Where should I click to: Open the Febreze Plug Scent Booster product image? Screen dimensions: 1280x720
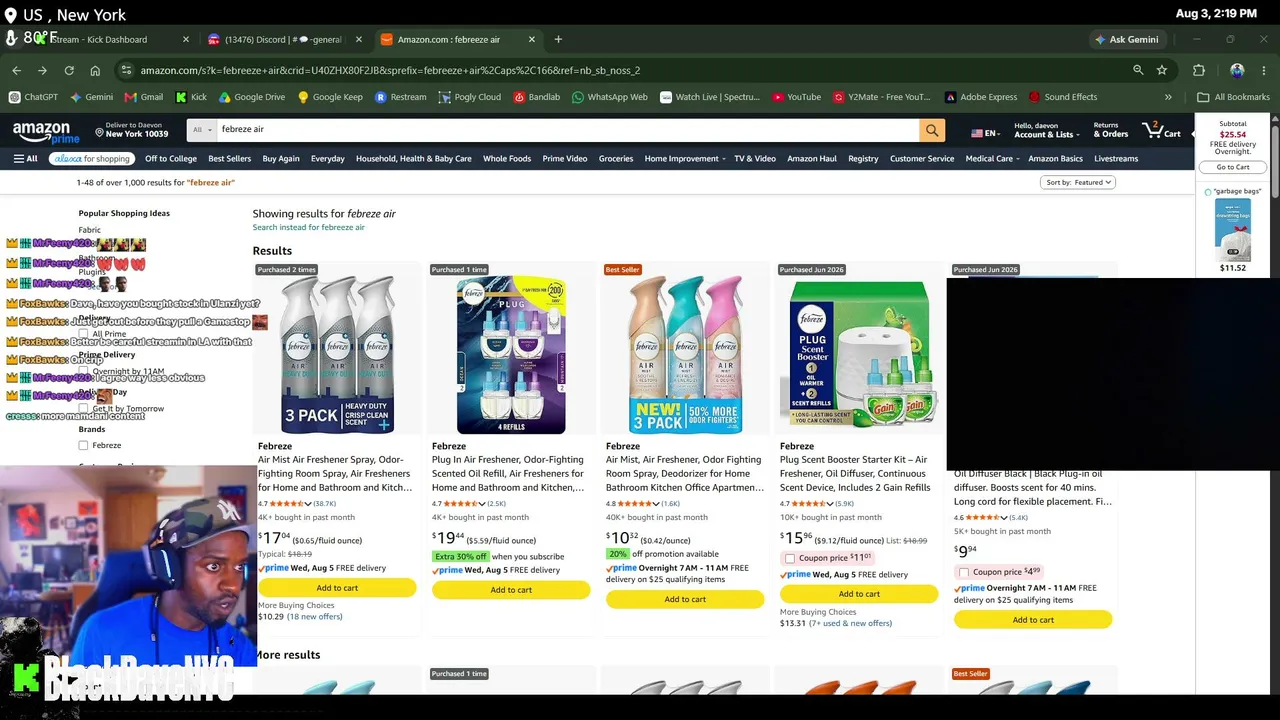coord(859,356)
